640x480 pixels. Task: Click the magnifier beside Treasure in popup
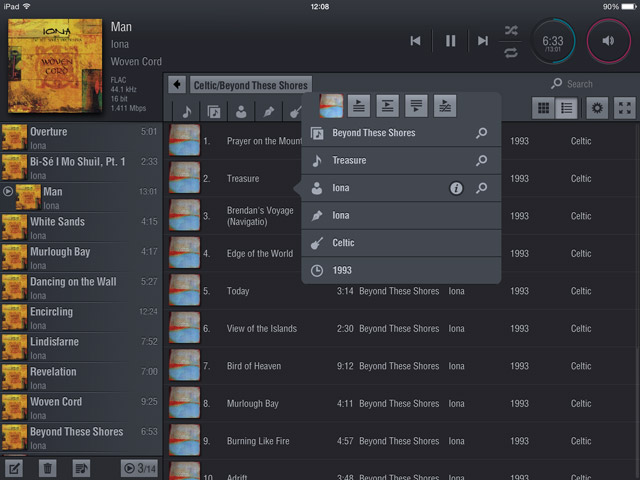(x=481, y=161)
